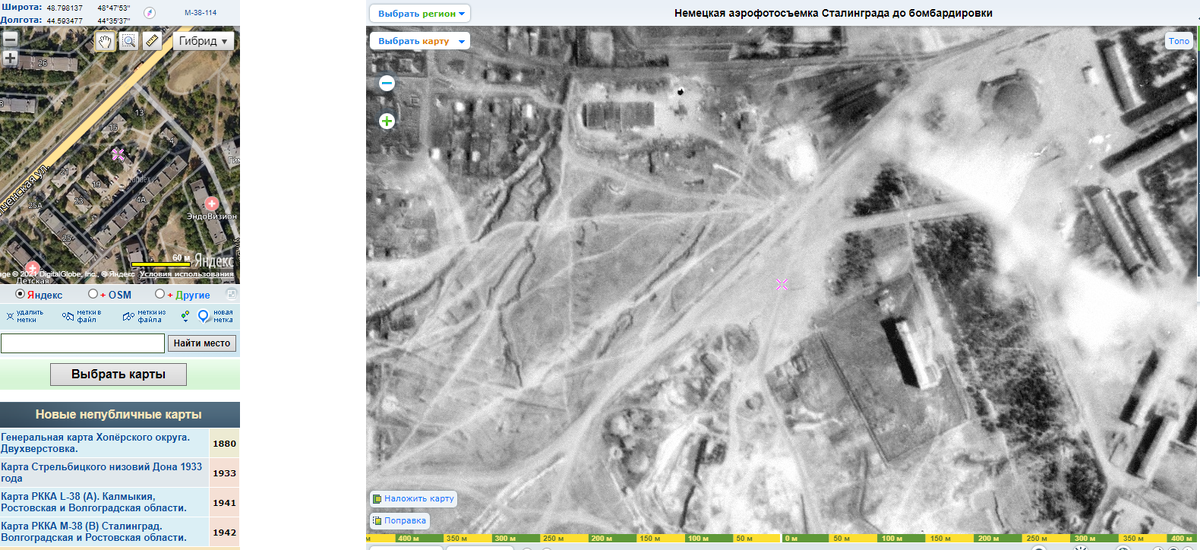Zoom out the small Yandex map
This screenshot has height=550, width=1200.
(10, 39)
